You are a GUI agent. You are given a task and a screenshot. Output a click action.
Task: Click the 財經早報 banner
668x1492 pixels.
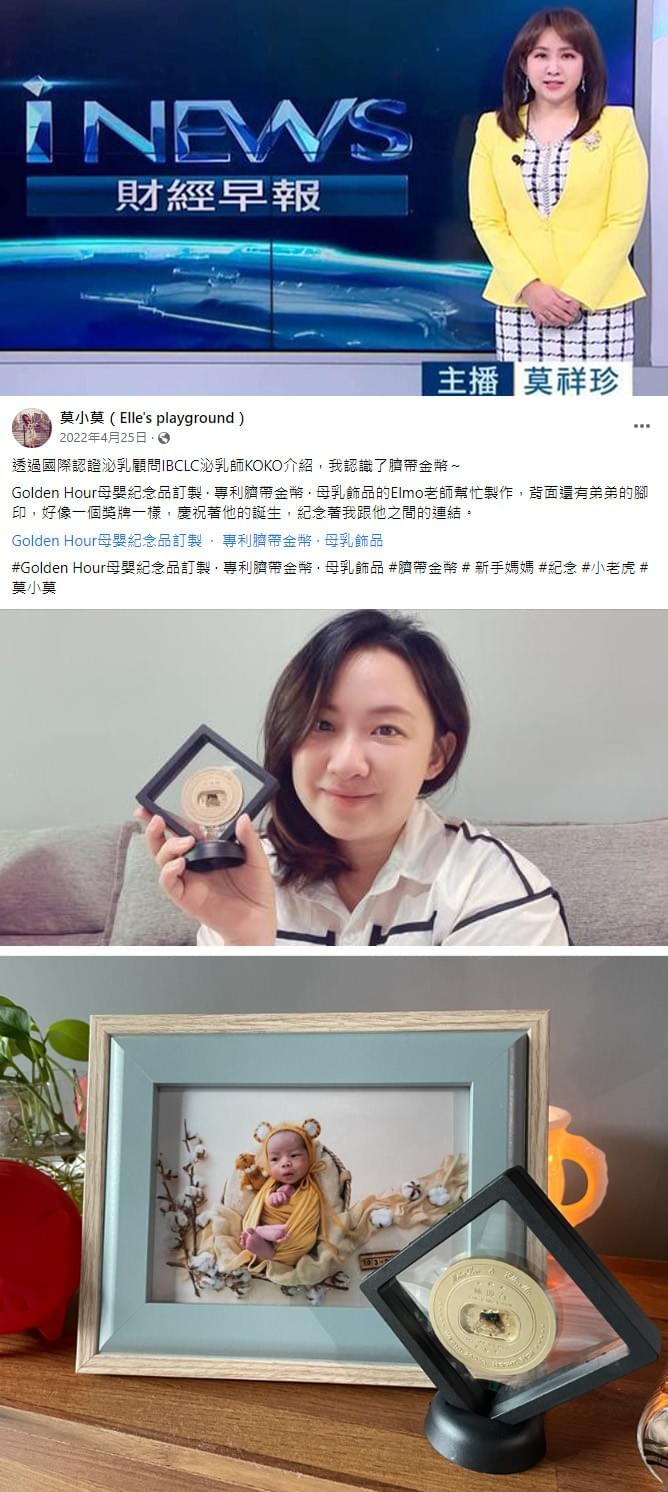[x=217, y=195]
